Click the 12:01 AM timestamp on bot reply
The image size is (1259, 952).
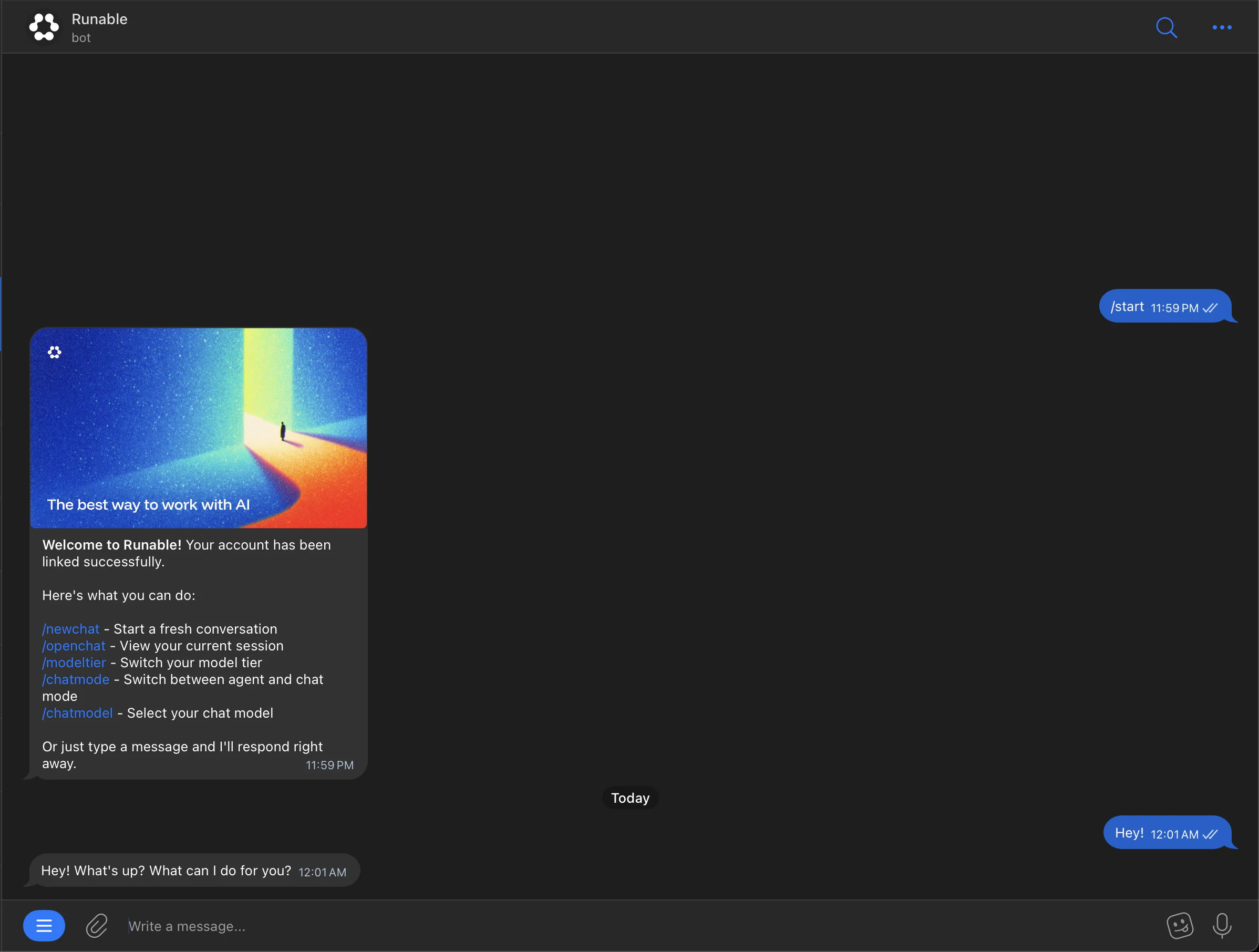point(322,872)
